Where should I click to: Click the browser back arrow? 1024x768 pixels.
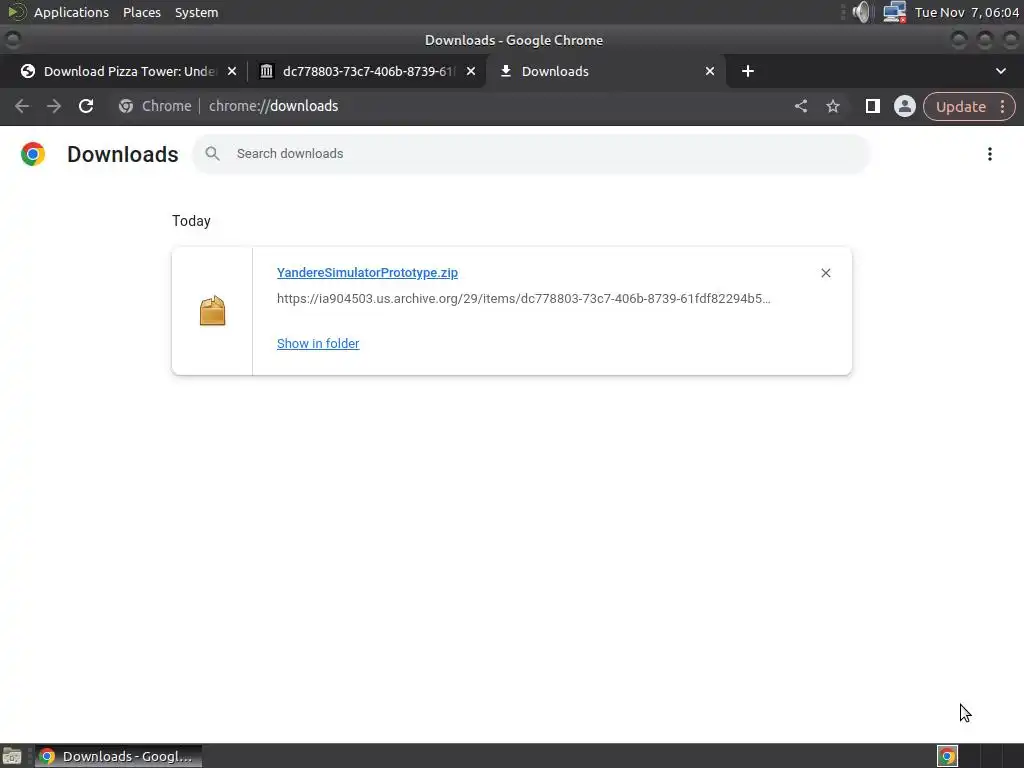(22, 106)
